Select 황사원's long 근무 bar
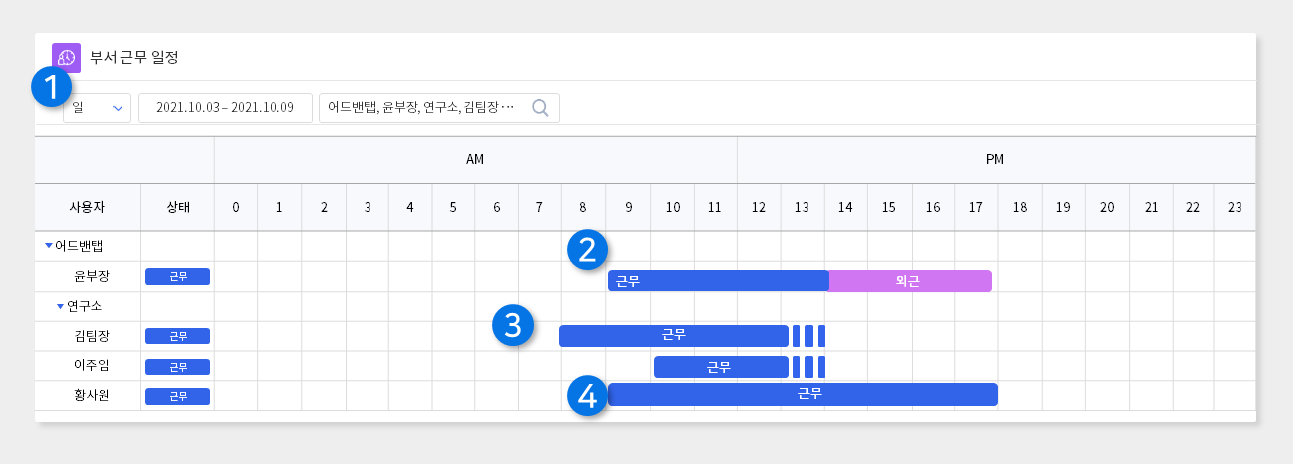This screenshot has height=464, width=1293. (x=803, y=395)
